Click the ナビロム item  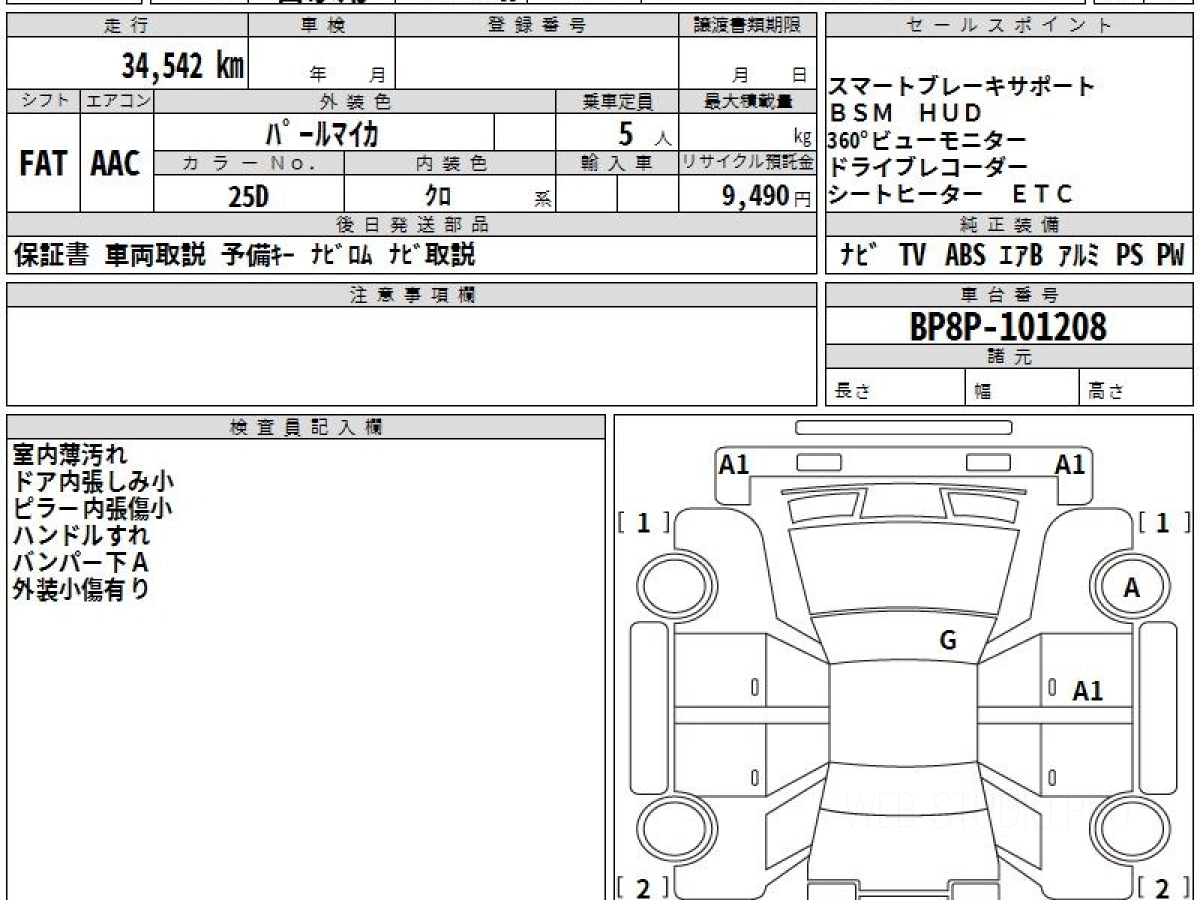(341, 255)
